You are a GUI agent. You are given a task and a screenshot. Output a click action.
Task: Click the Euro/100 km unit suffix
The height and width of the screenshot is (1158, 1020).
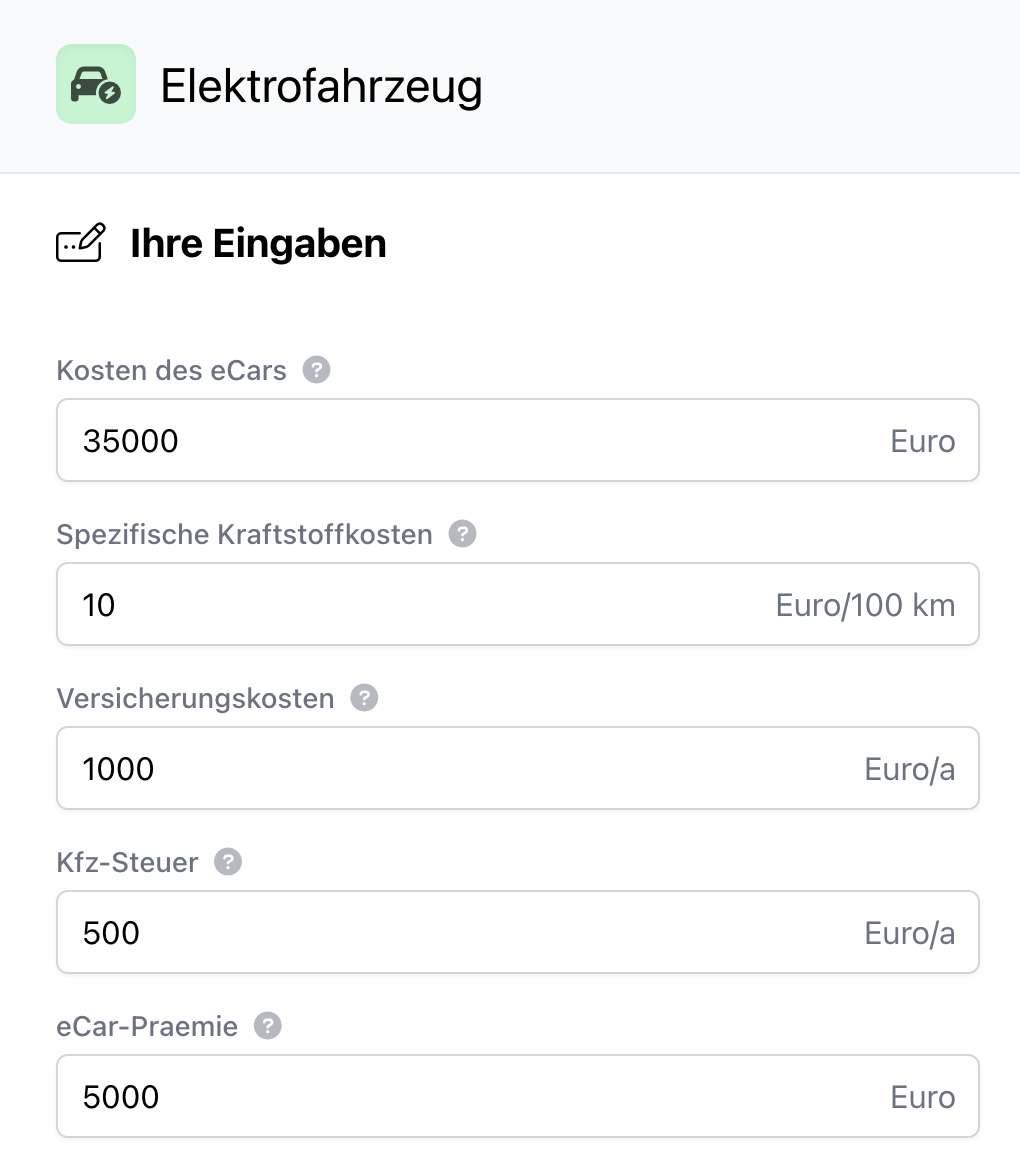pos(865,605)
